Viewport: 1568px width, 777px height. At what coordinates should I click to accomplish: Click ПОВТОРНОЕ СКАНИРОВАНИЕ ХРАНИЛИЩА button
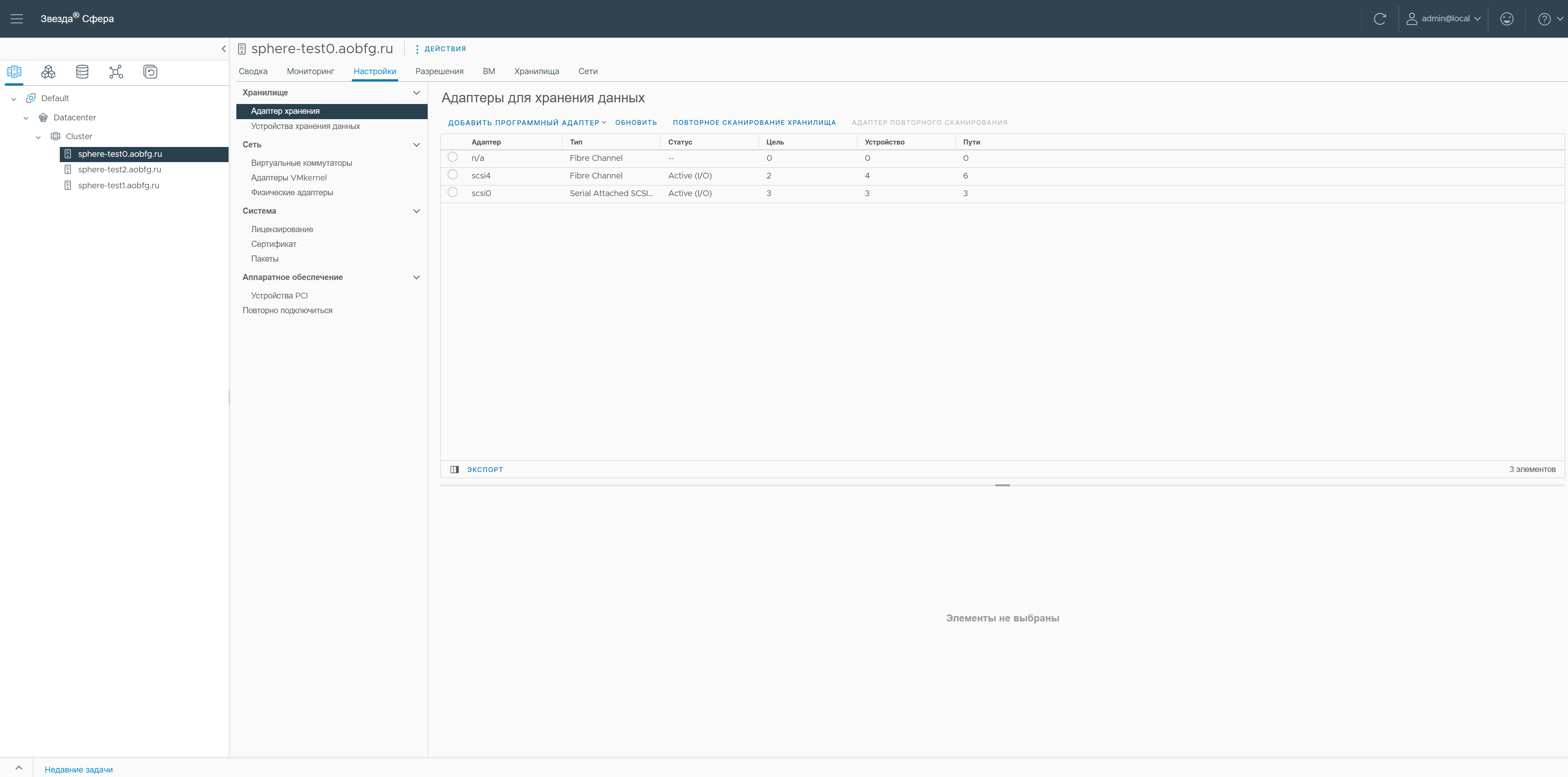[x=754, y=122]
